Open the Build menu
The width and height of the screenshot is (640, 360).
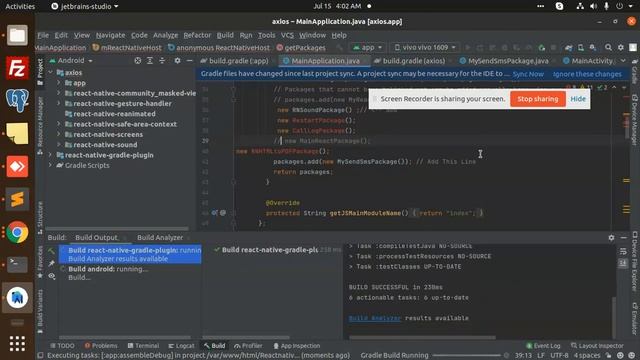(225, 36)
